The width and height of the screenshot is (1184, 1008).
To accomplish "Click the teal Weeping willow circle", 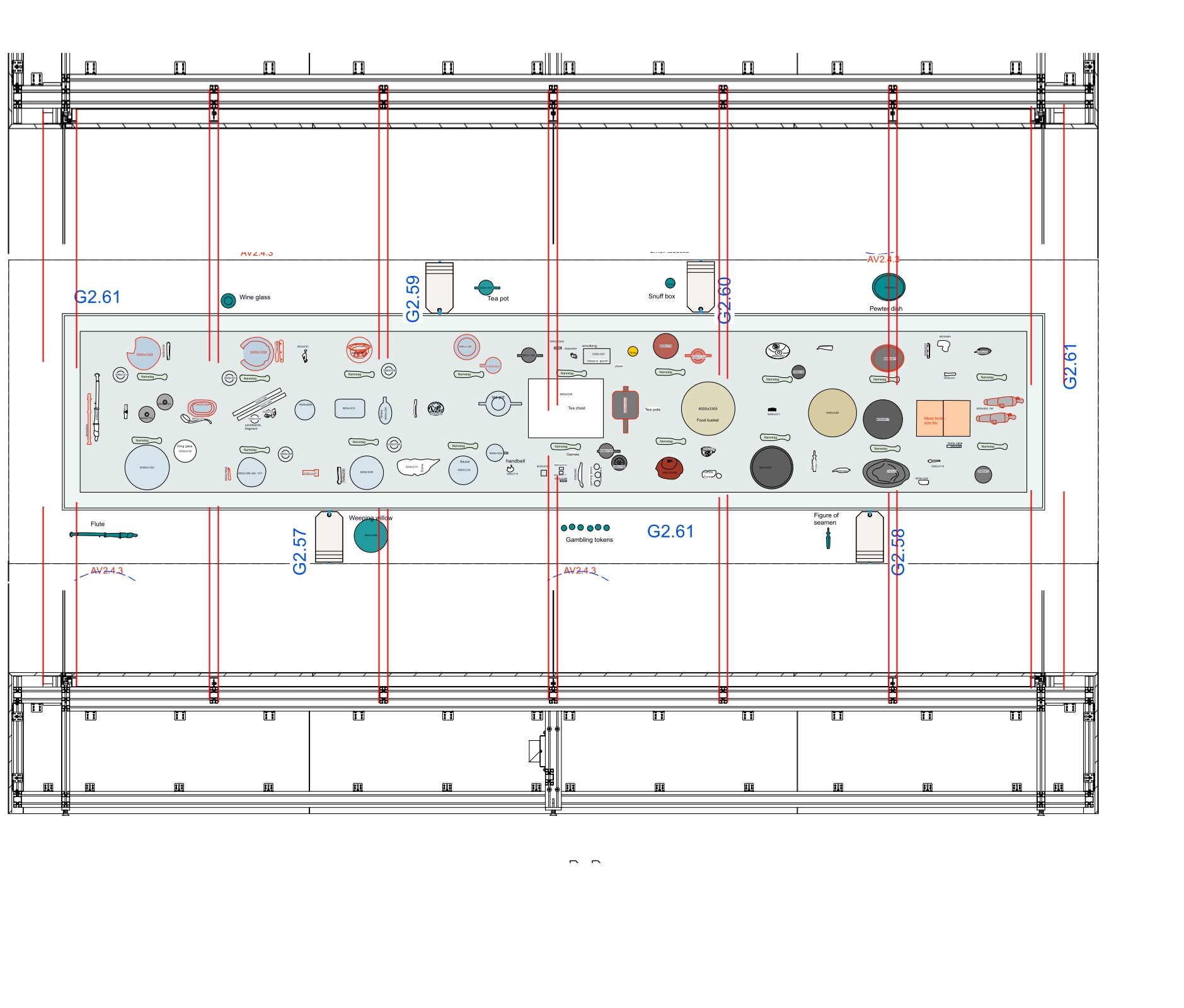I will tap(371, 535).
